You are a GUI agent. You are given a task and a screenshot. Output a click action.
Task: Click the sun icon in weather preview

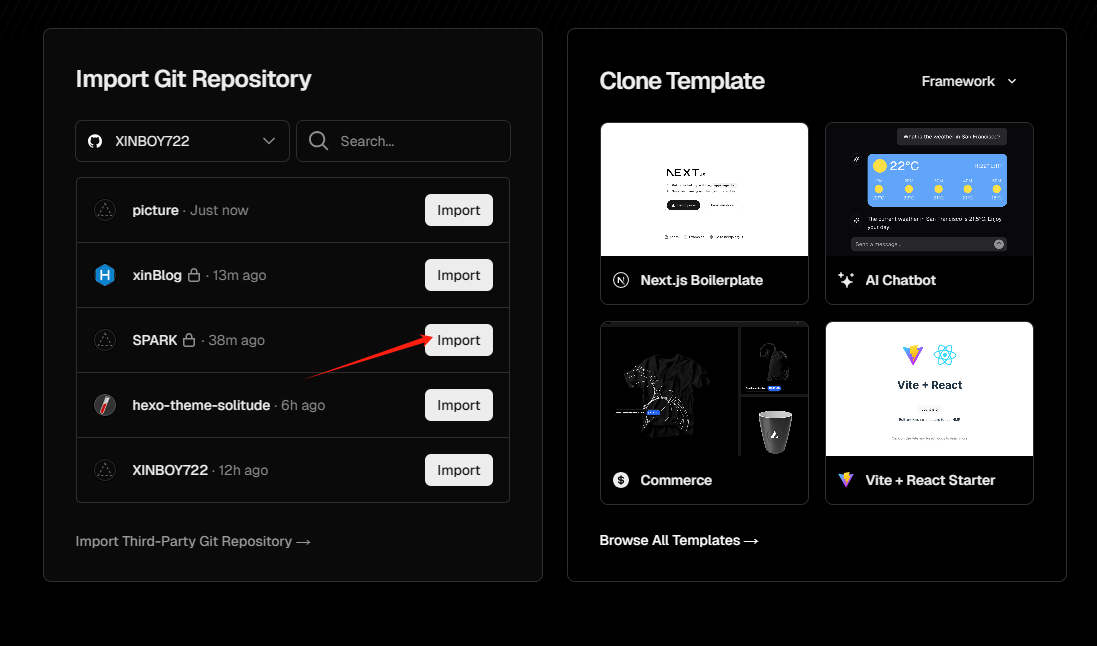879,166
